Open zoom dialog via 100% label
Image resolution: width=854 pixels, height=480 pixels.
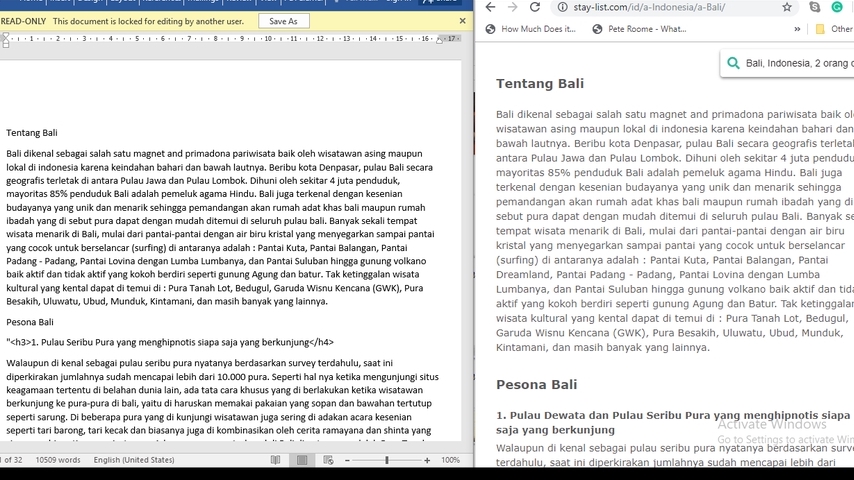(450, 460)
